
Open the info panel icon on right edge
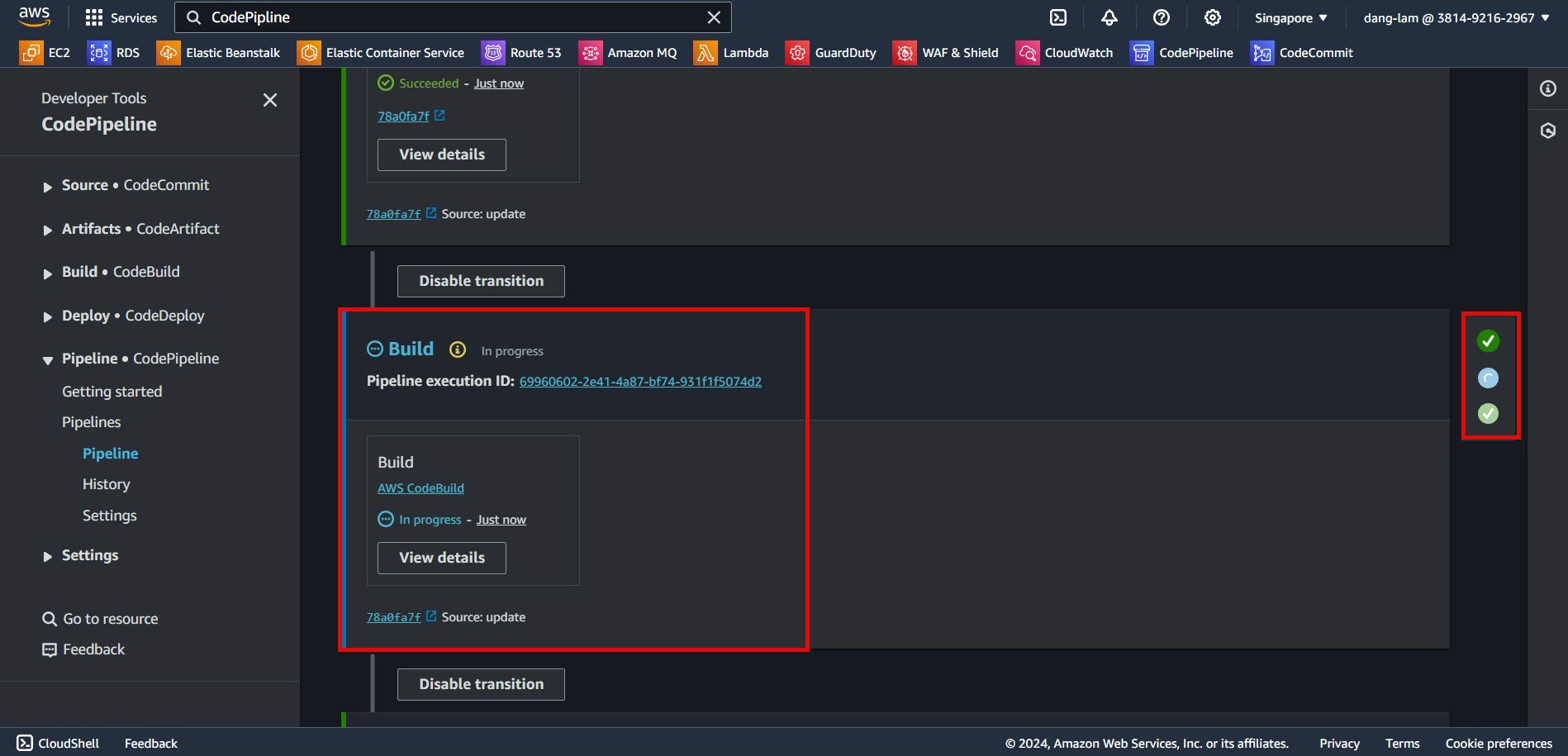[1548, 88]
